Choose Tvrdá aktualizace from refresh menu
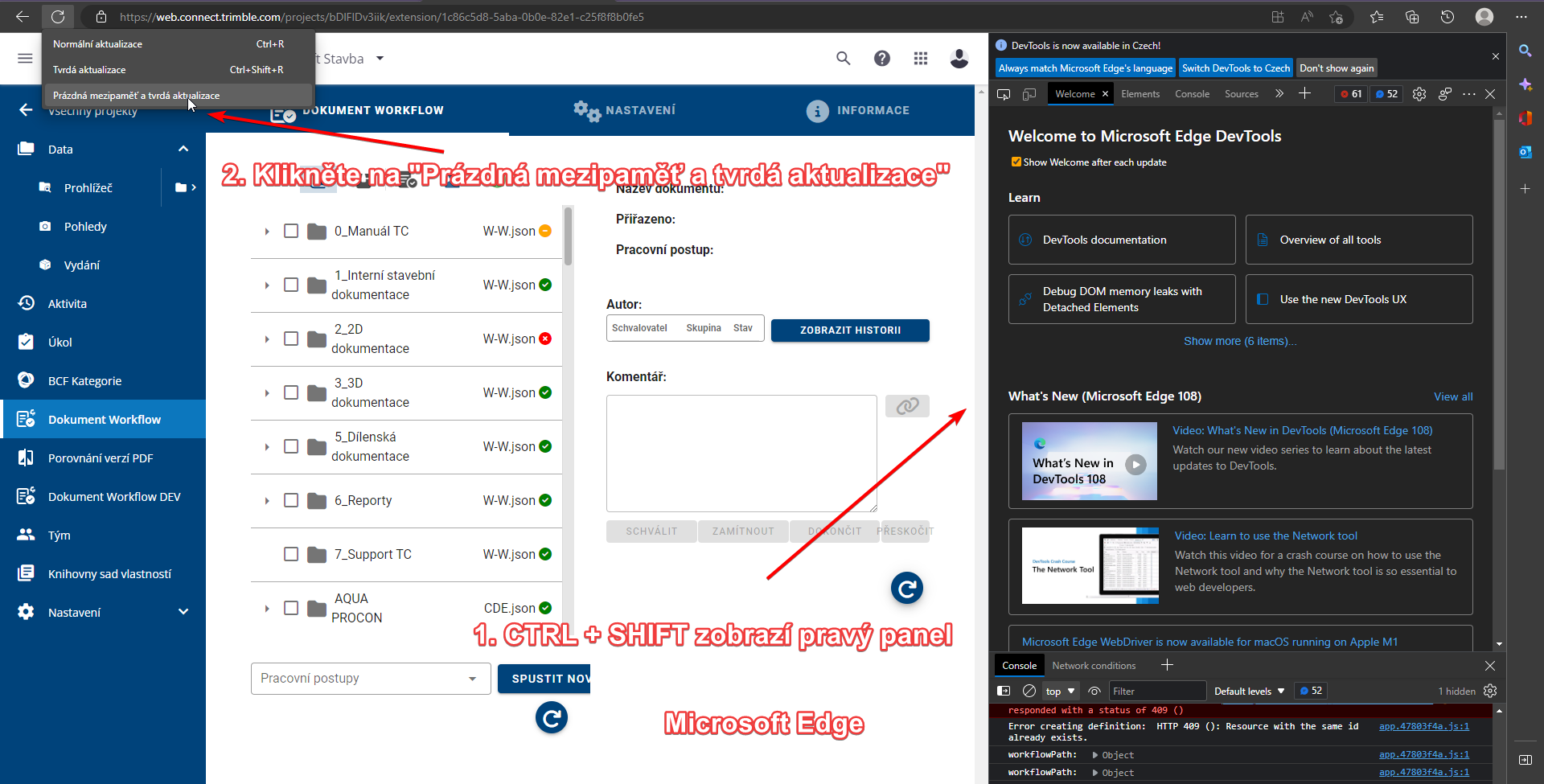Image resolution: width=1544 pixels, height=784 pixels. coord(178,70)
